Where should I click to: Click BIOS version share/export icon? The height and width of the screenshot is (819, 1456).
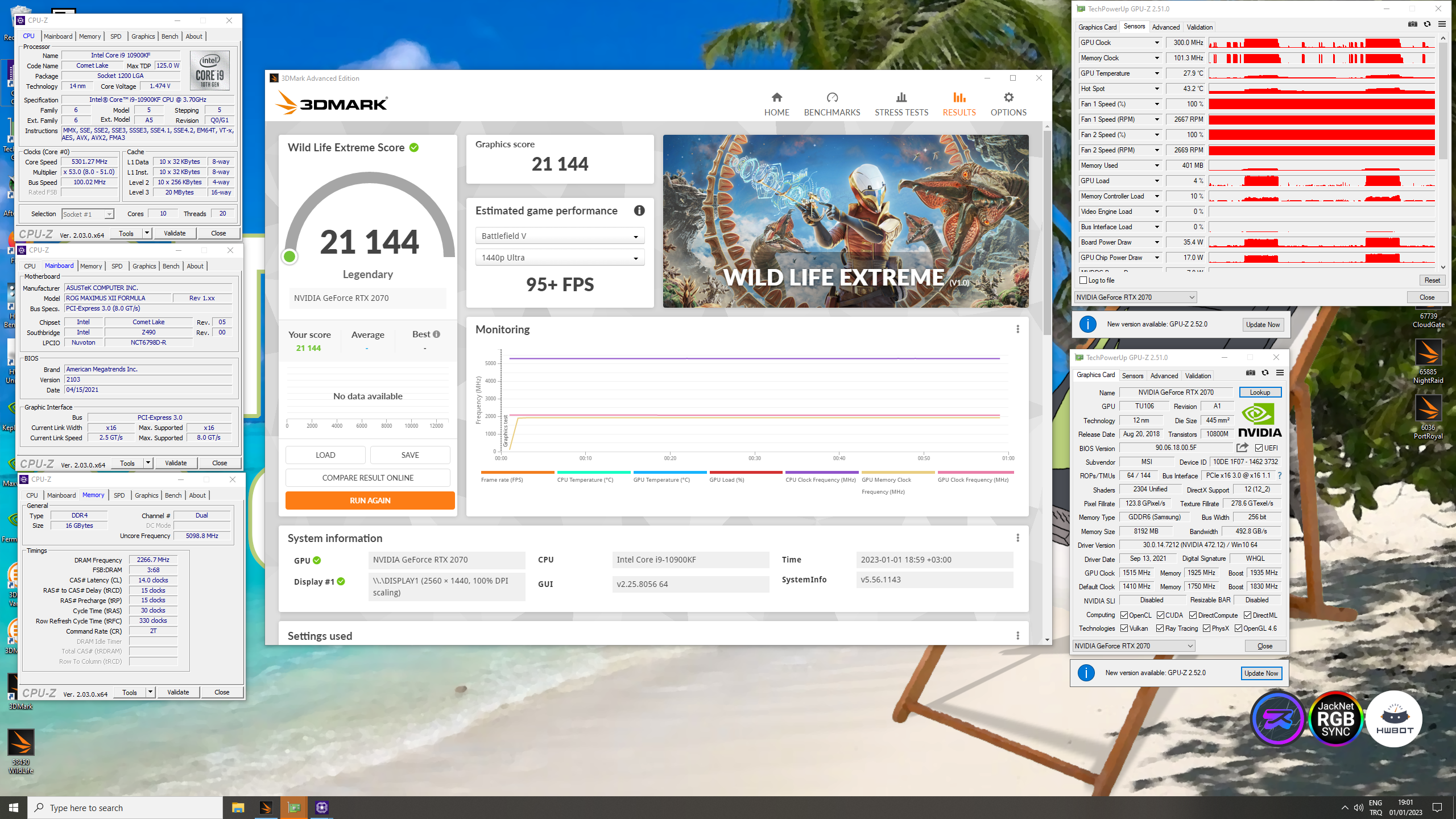point(1242,448)
